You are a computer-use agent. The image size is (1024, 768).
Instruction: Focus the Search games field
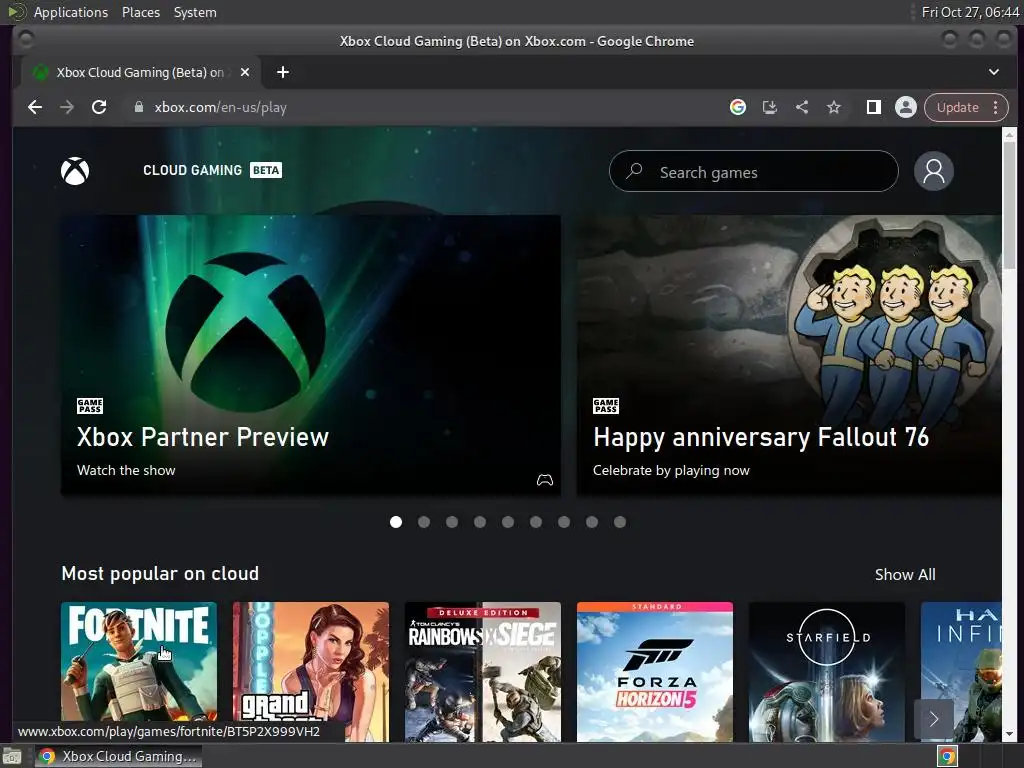(x=754, y=172)
